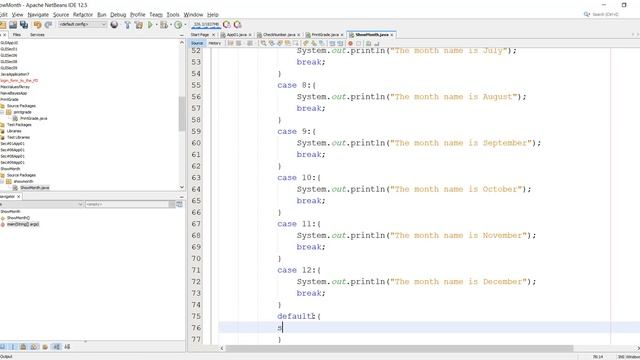Open the Profile Project dropdown arrow
Screen dimensions: 640x360
tap(185, 25)
